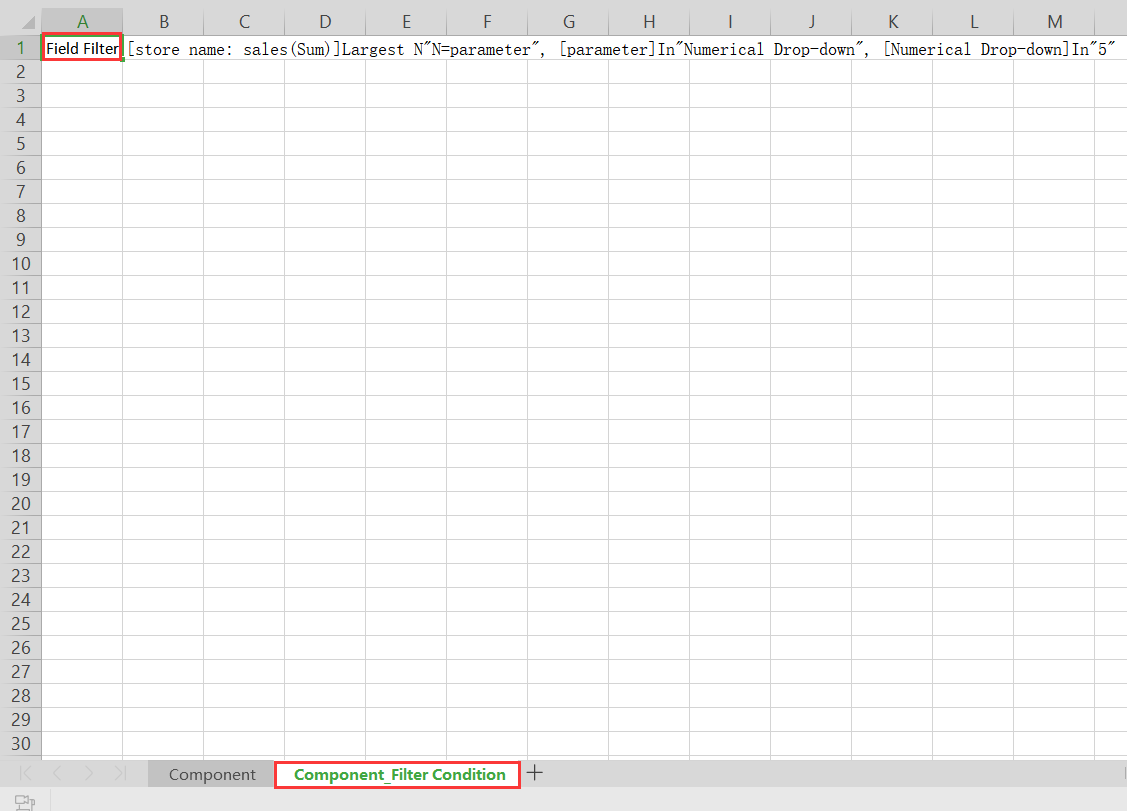Switch to the Component sheet tab
Screen dimensions: 1127x811
[212, 774]
